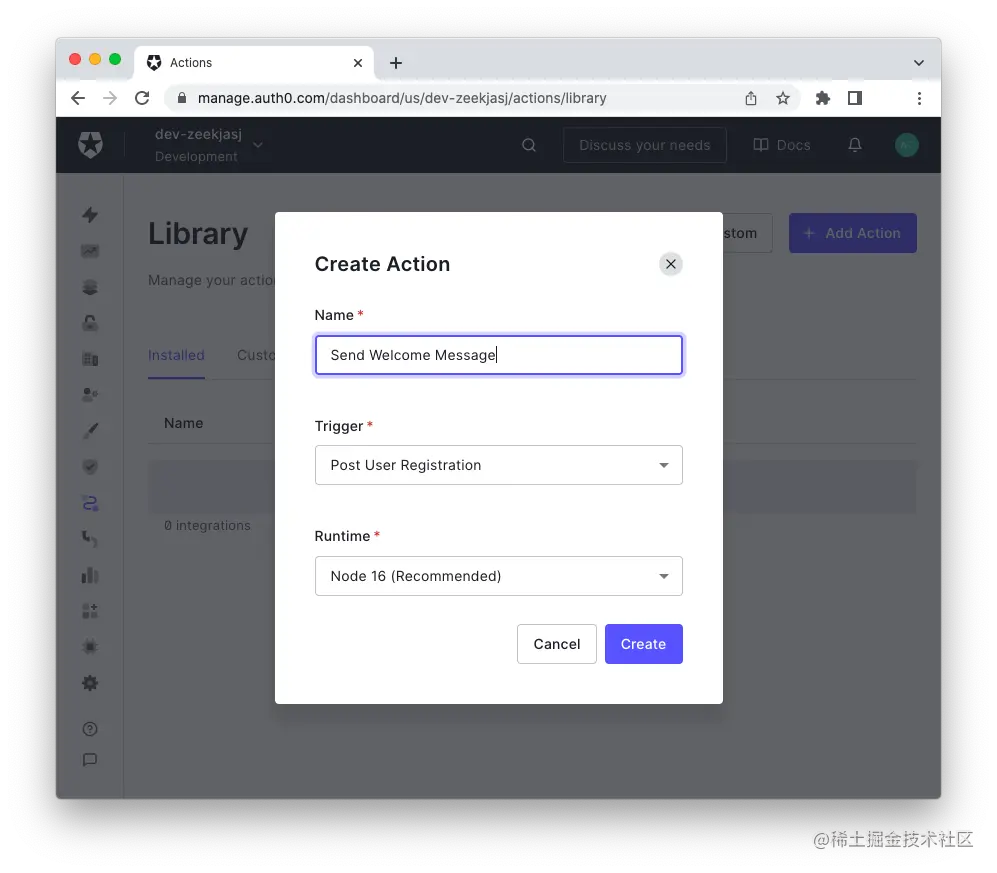
Task: Open the Getting Started lightning icon
Action: tap(90, 215)
